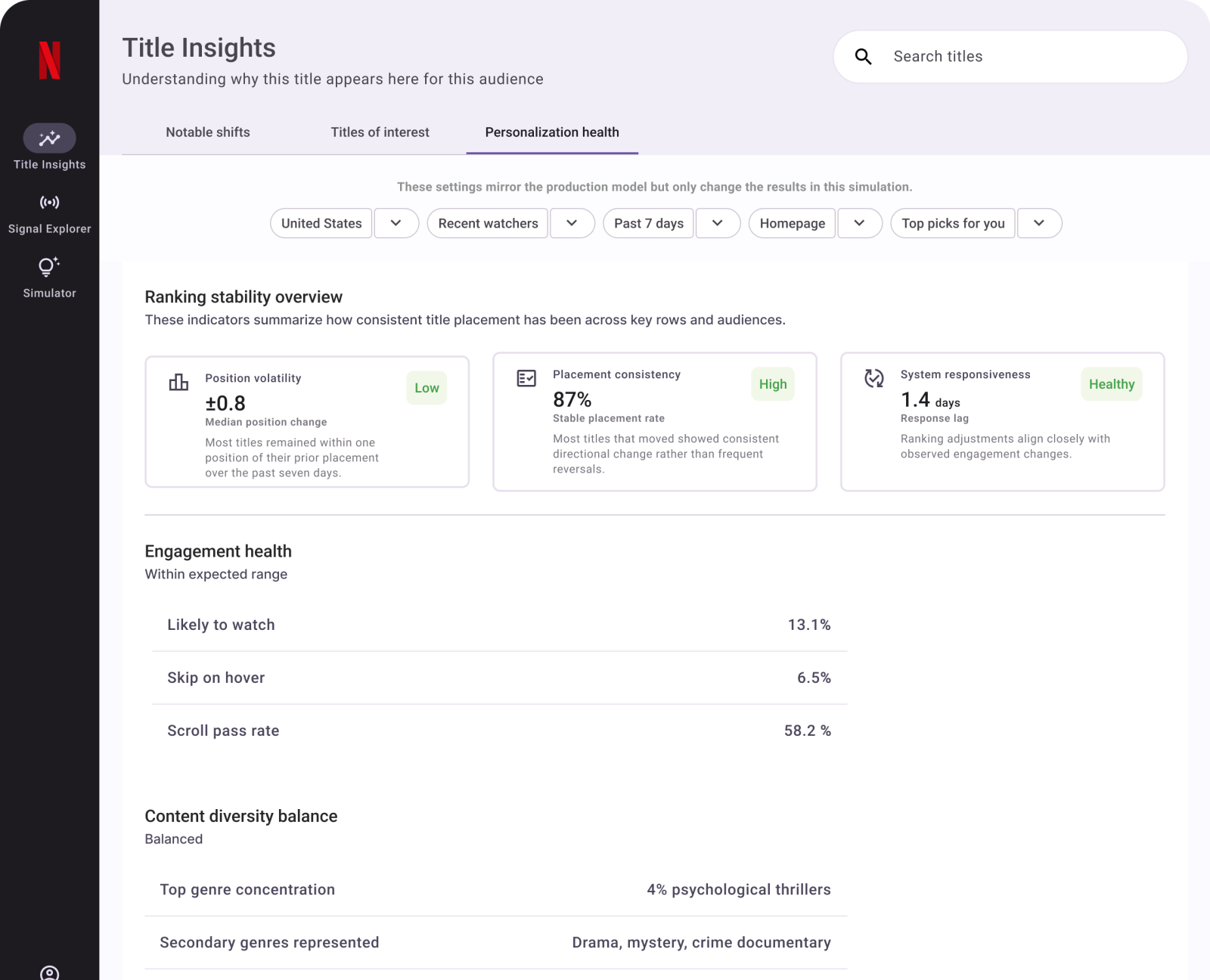
Task: Click the user profile icon at bottom
Action: (49, 972)
